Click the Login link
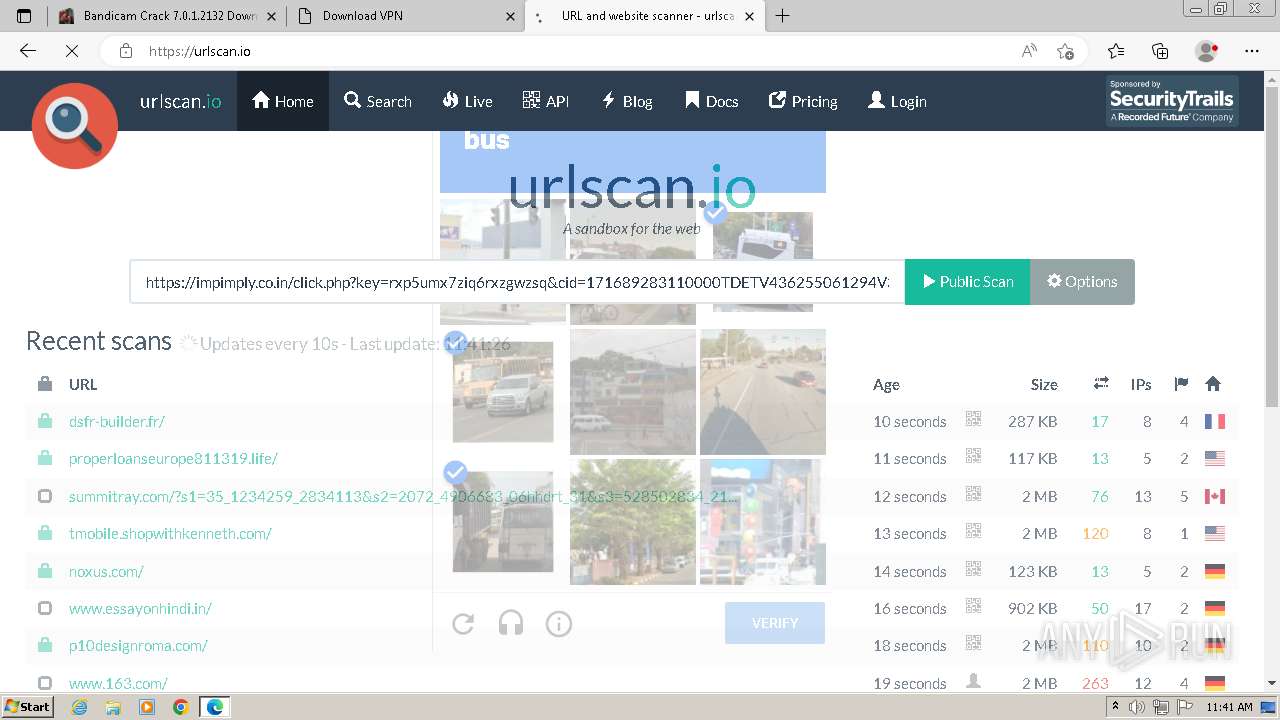The width and height of the screenshot is (1280, 720). click(x=897, y=101)
